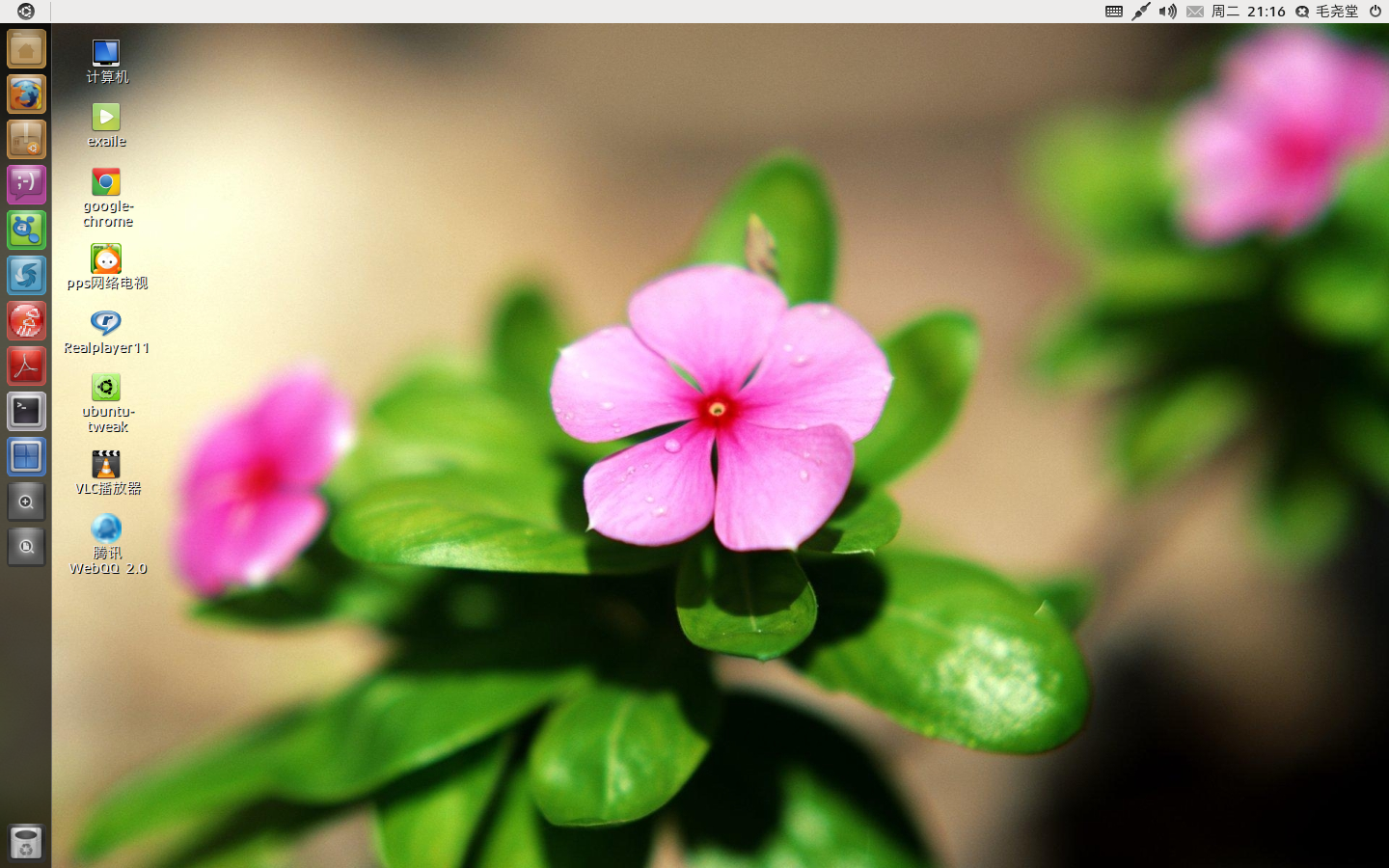Open the green magnifier launcher icon

coord(26,231)
